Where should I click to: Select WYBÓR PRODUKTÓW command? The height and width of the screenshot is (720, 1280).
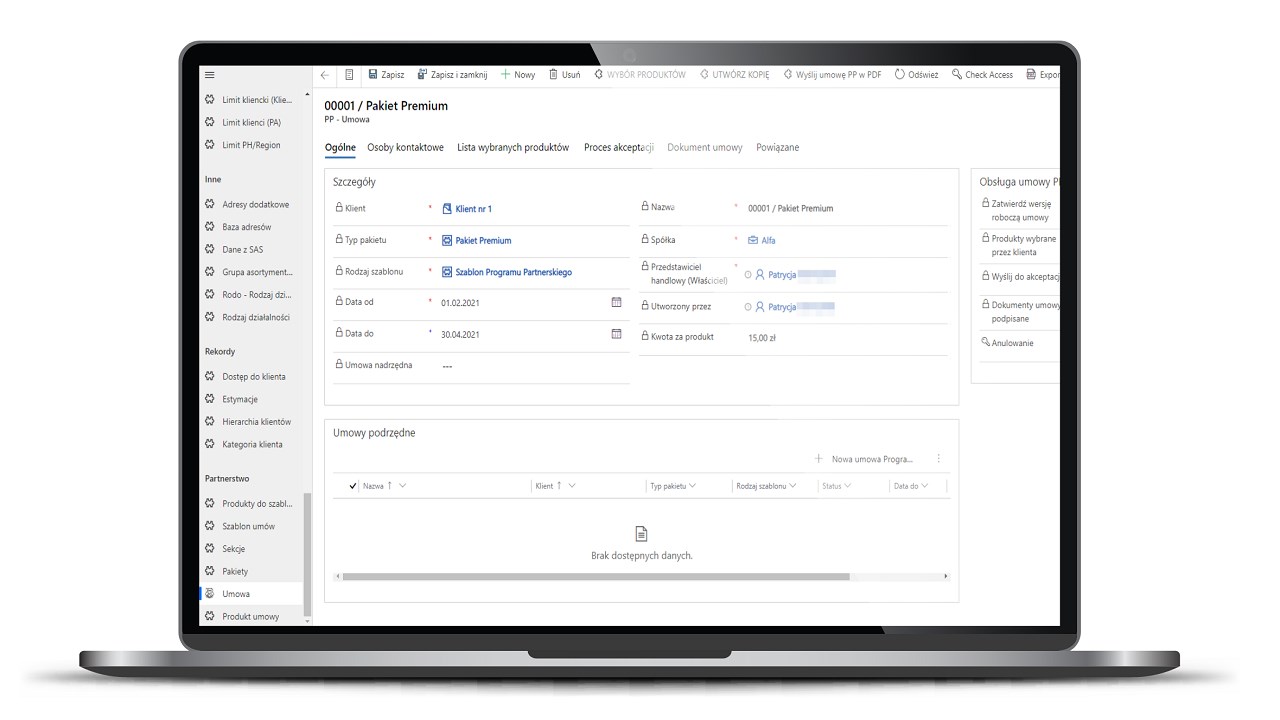click(640, 75)
